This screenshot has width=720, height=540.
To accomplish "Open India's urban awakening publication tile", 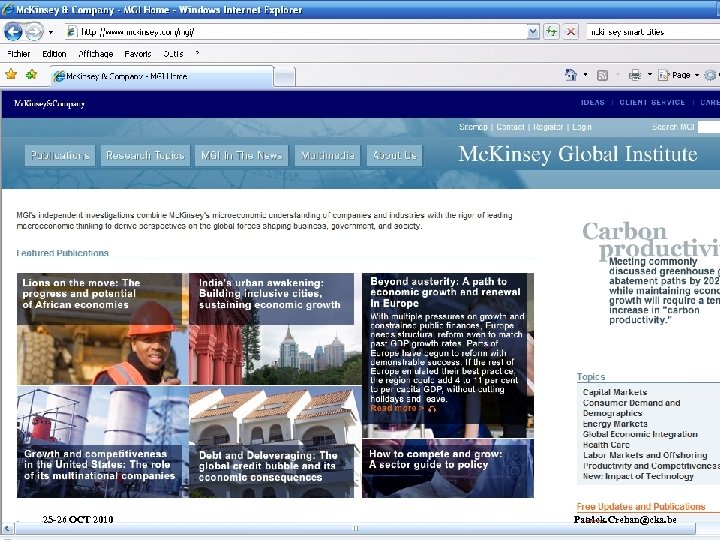I will click(275, 329).
